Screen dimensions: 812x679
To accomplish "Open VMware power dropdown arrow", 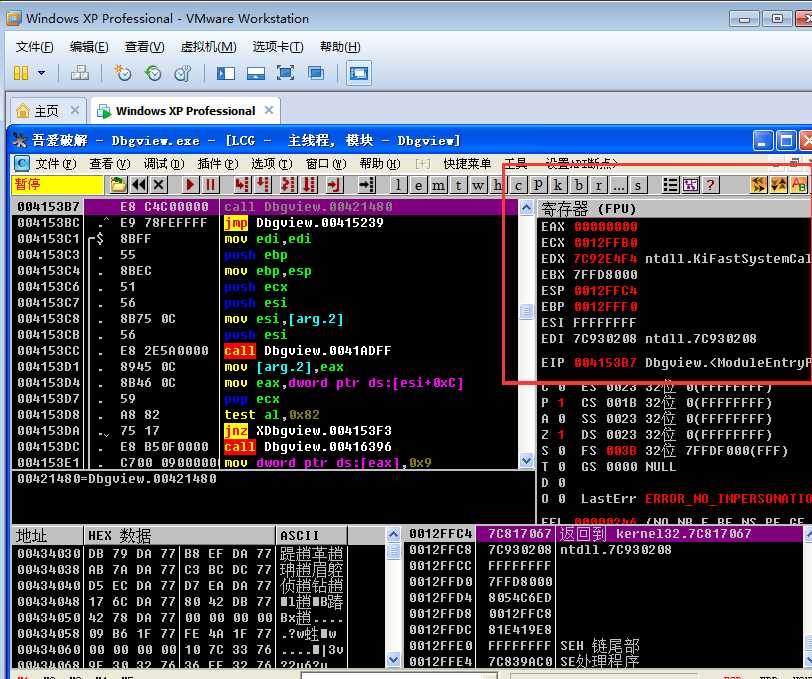I will click(x=41, y=73).
